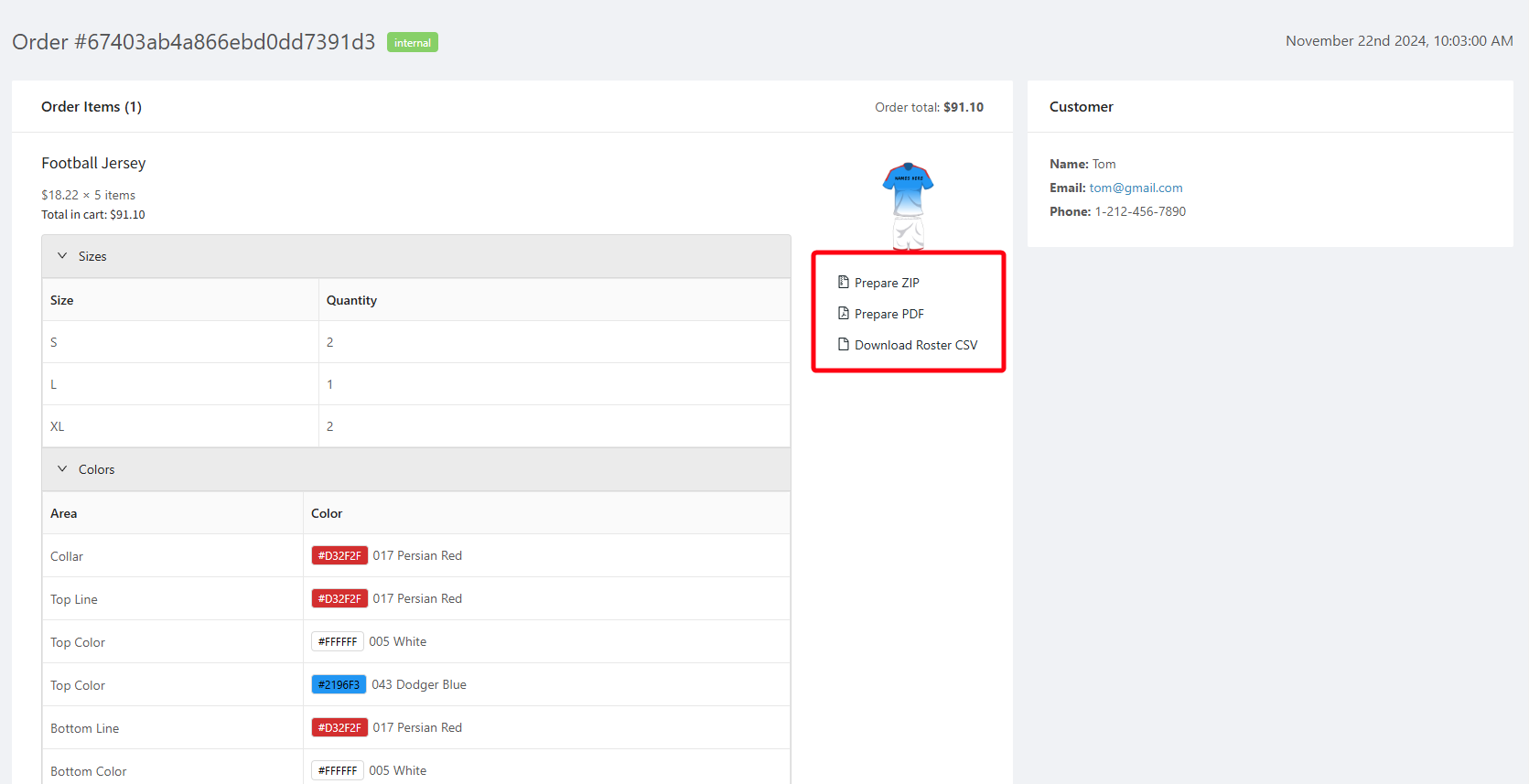Click the green internal badge

[413, 42]
